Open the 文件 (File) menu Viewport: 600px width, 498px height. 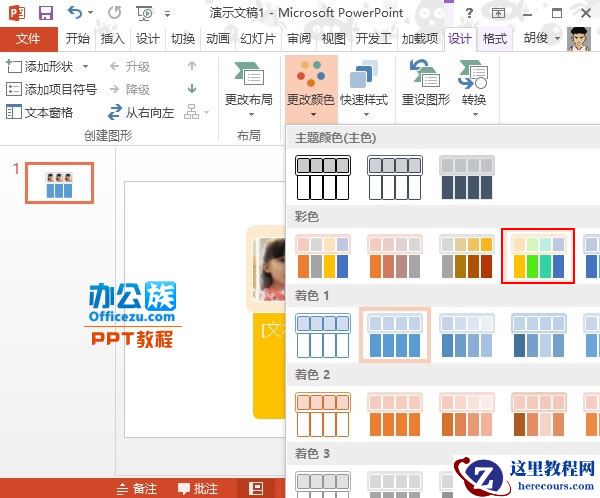29,39
